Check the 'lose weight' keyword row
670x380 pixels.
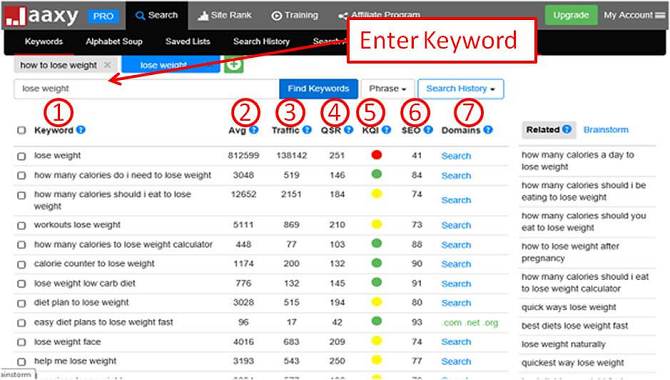point(21,156)
